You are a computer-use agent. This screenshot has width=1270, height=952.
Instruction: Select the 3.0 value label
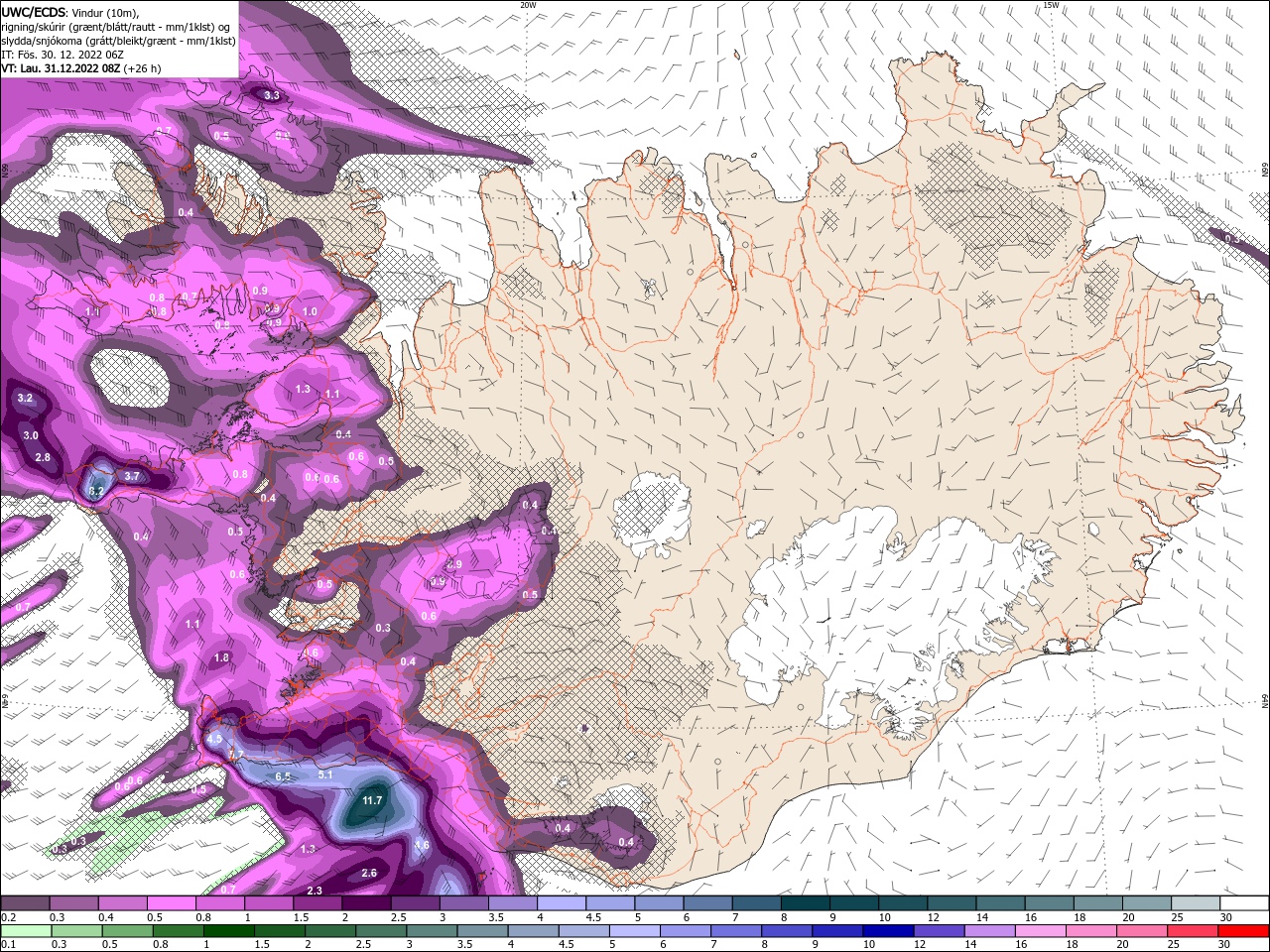[31, 435]
